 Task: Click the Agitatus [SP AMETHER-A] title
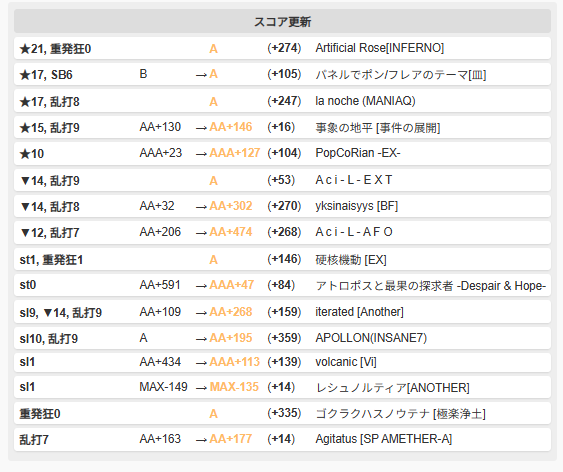point(383,439)
